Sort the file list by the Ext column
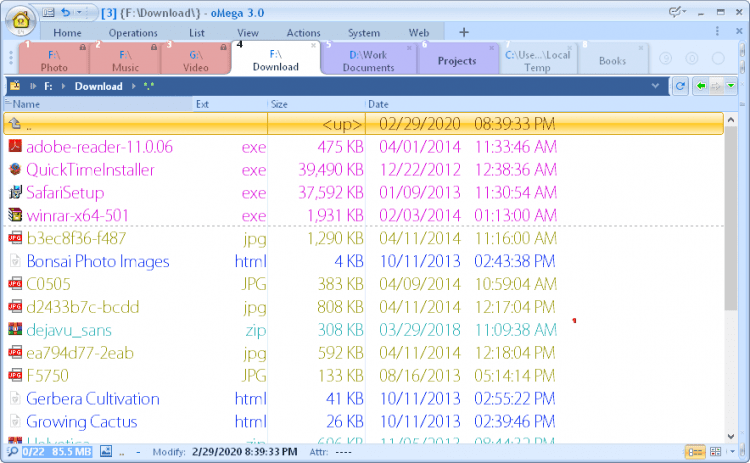This screenshot has width=750, height=463. click(x=230, y=104)
